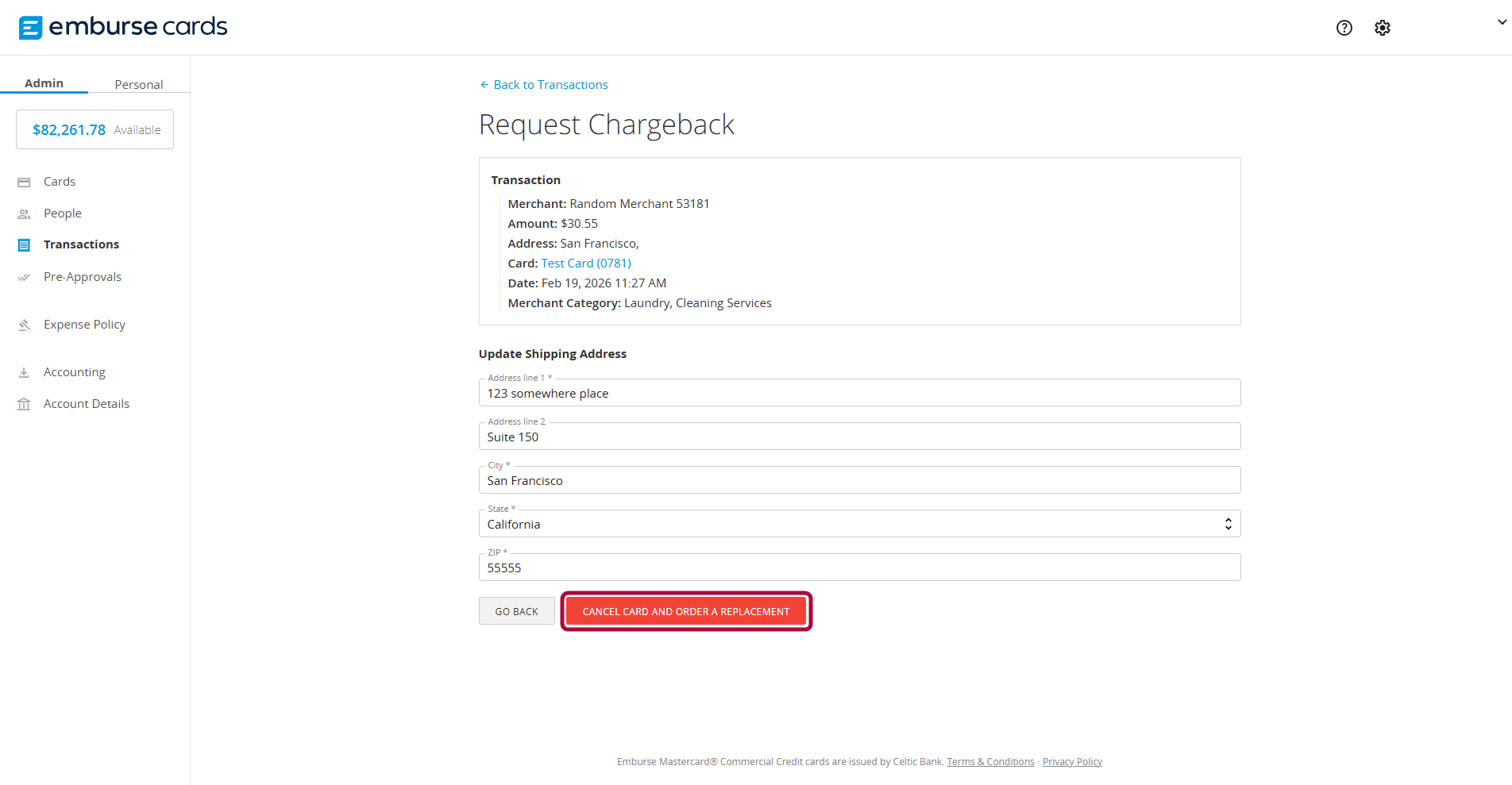Click the Accounting download-style icon

click(x=25, y=371)
